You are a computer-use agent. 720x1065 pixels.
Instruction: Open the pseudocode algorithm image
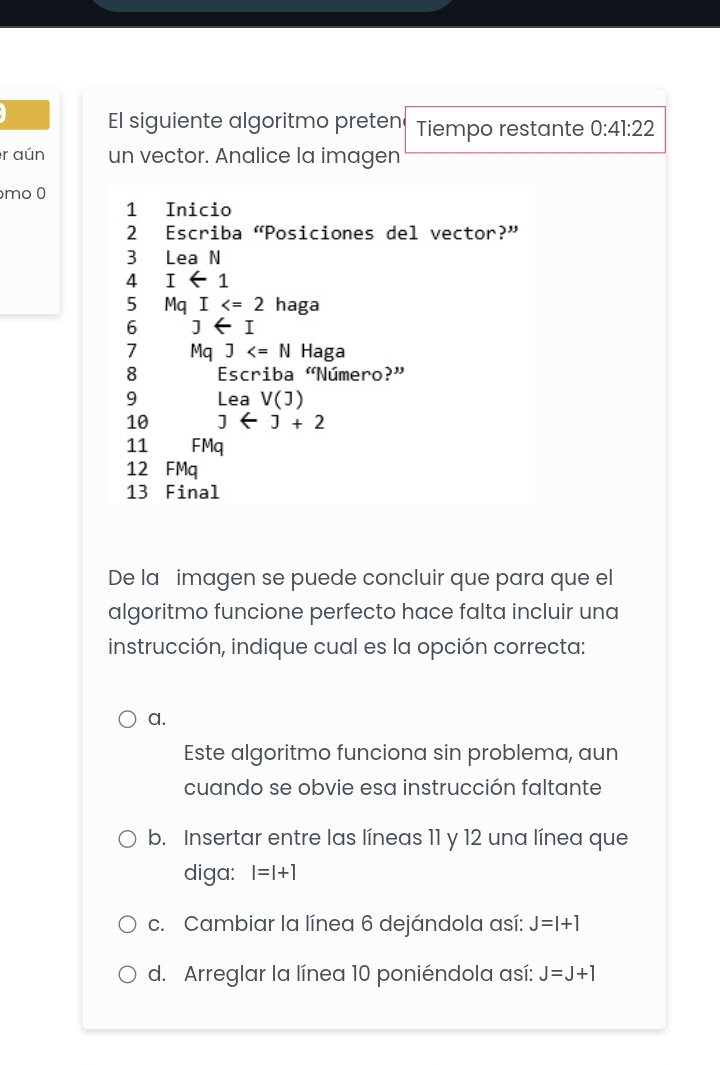[319, 345]
